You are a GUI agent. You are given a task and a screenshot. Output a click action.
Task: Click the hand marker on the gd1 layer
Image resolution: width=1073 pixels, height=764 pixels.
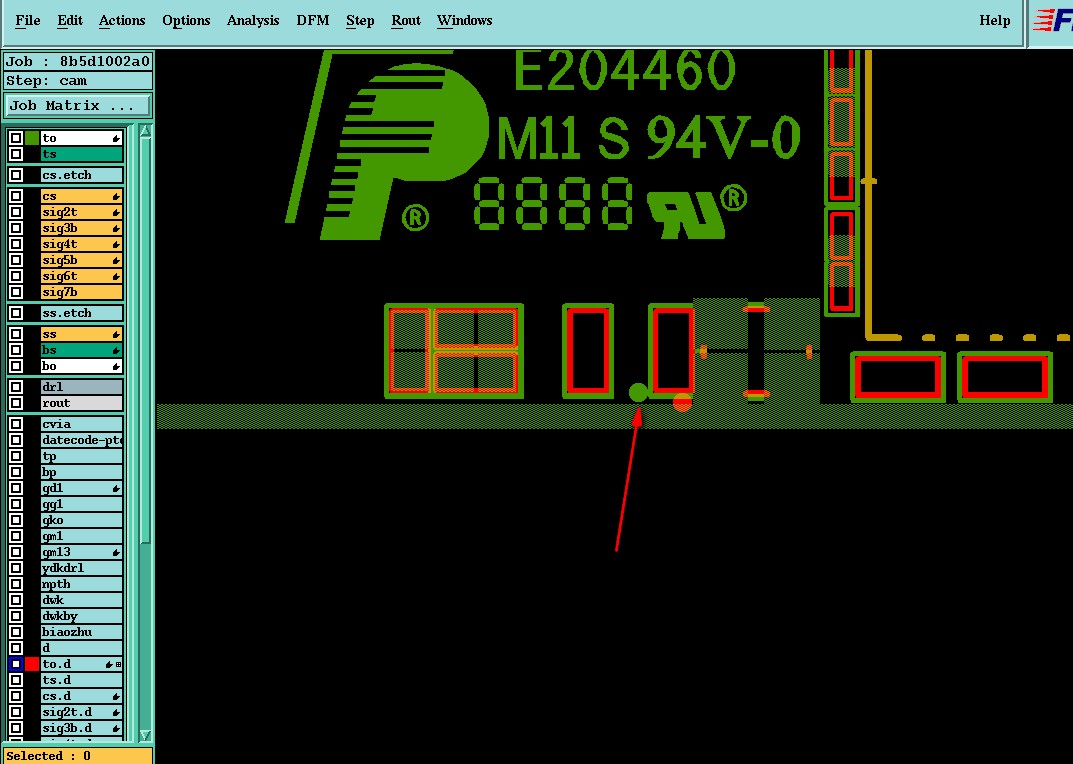click(116, 489)
